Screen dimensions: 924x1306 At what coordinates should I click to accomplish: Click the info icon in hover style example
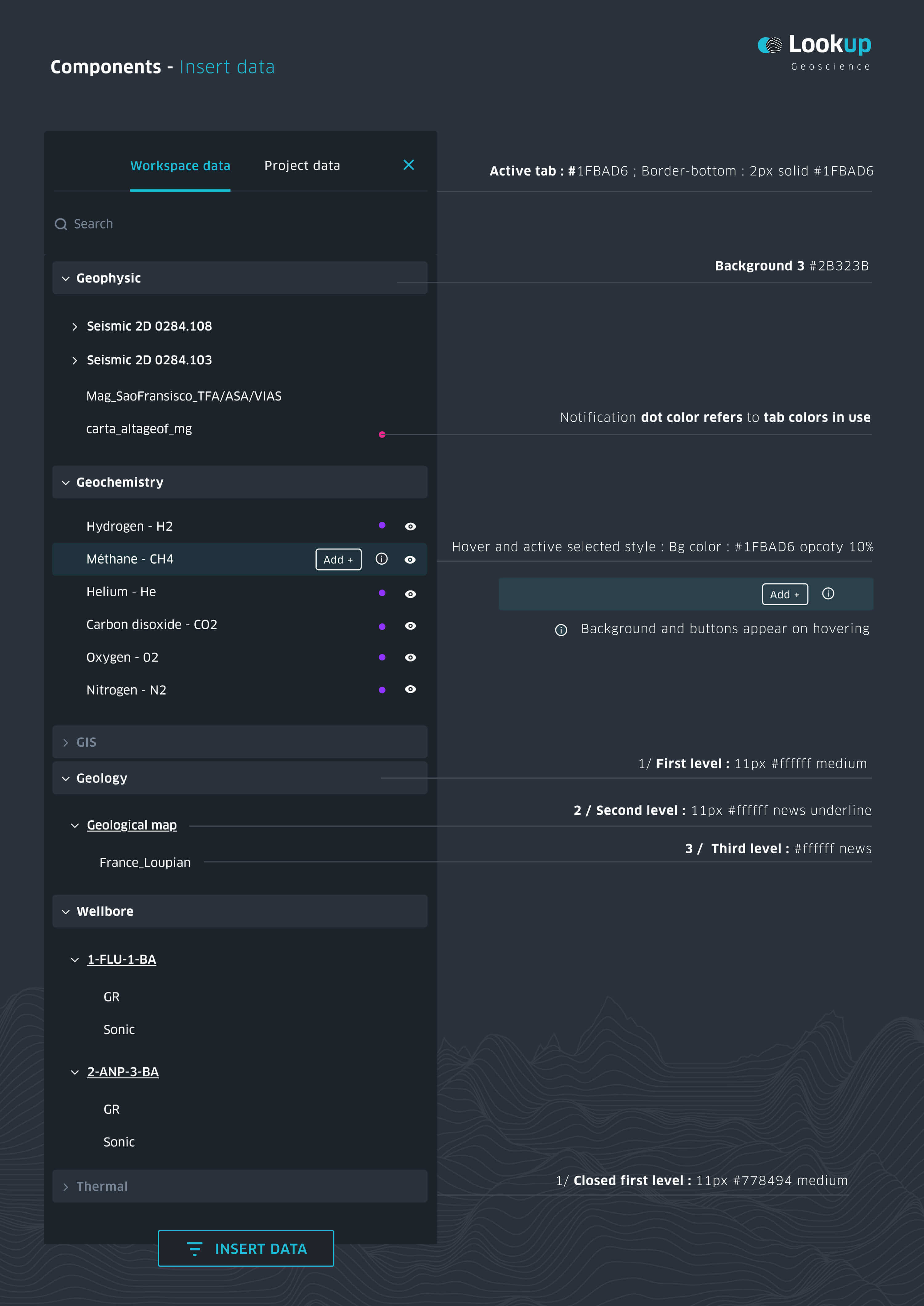pos(828,594)
